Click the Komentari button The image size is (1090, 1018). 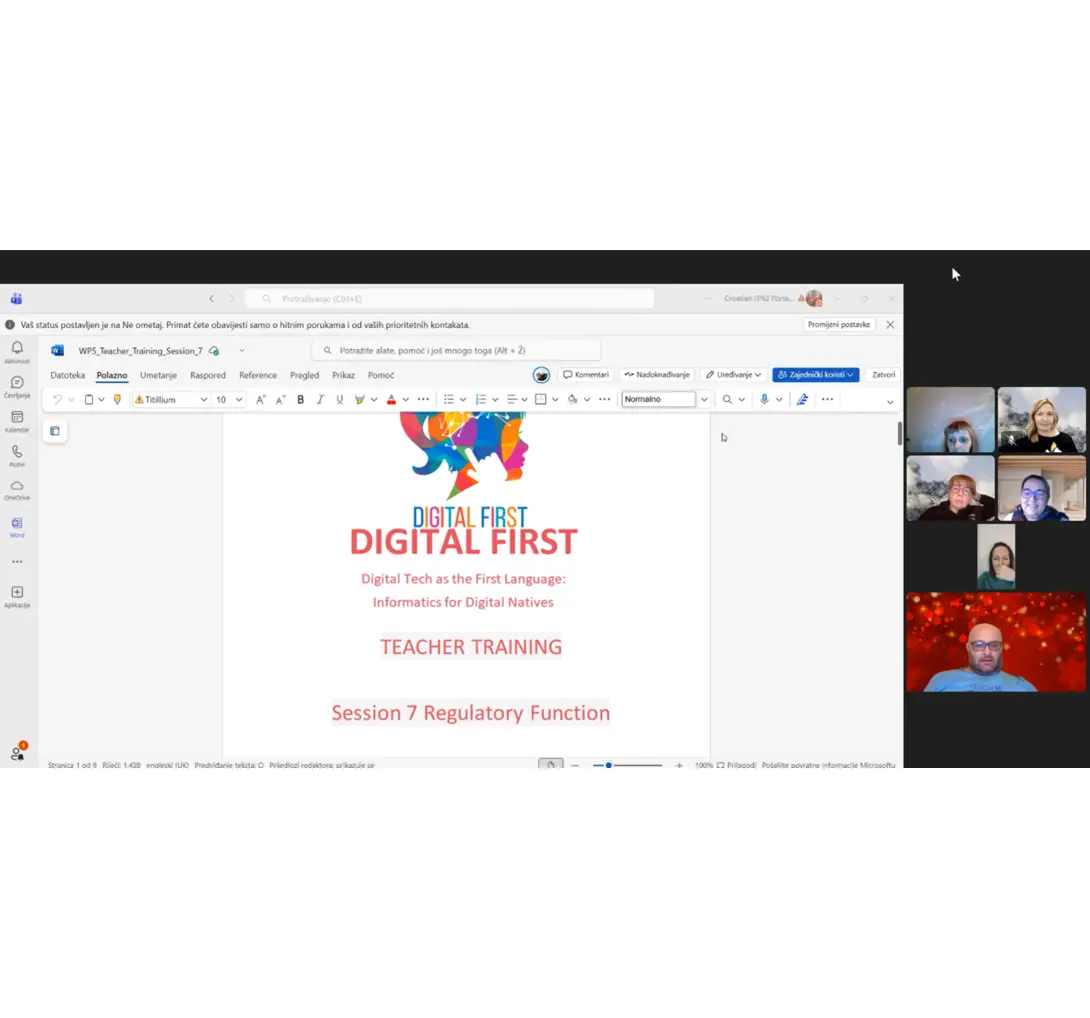(586, 375)
